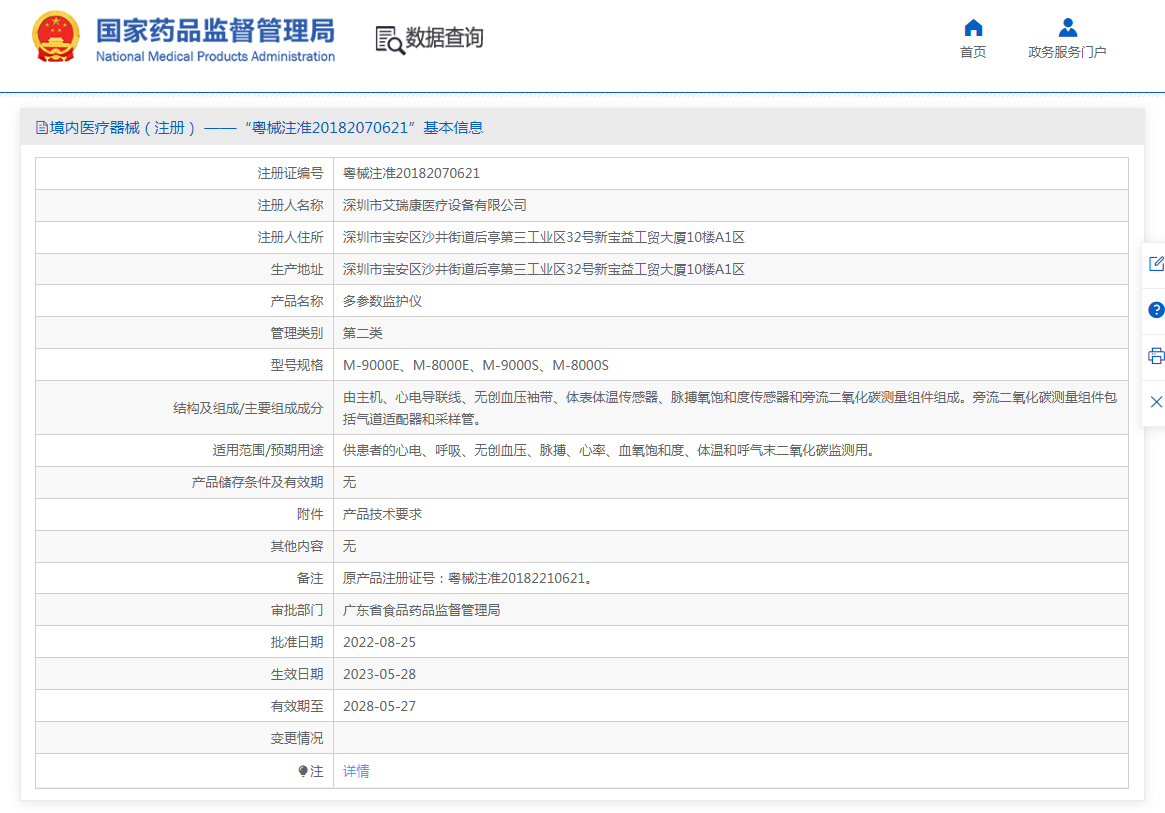The image size is (1165, 813).
Task: Select remark 原产品注册证号：粤械注准20182210621
Action: click(x=468, y=578)
